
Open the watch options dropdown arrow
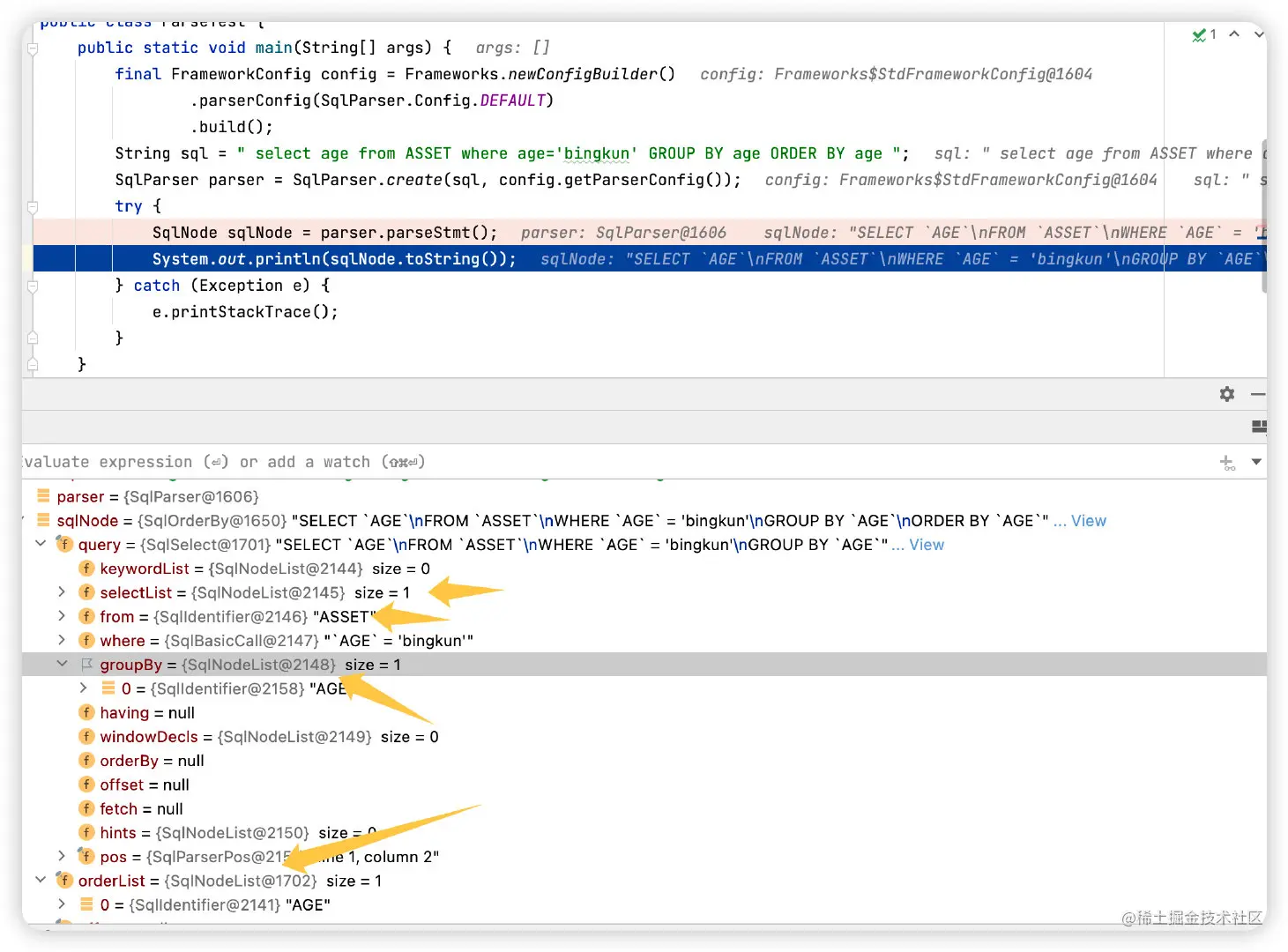tap(1256, 462)
